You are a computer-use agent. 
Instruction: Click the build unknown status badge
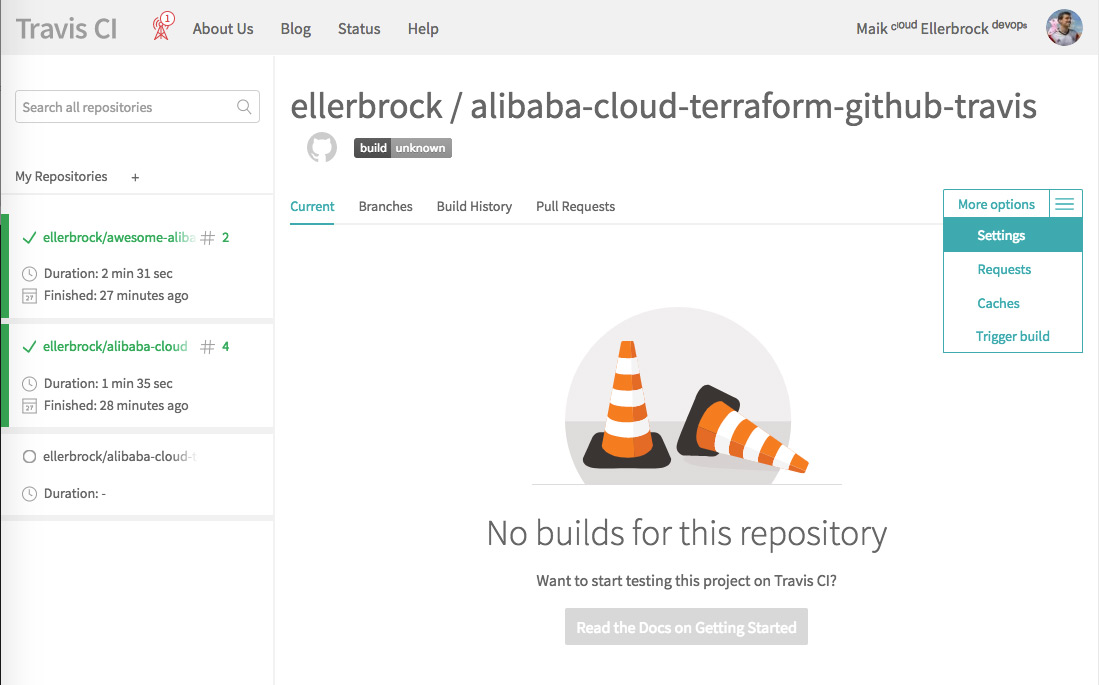pyautogui.click(x=403, y=148)
